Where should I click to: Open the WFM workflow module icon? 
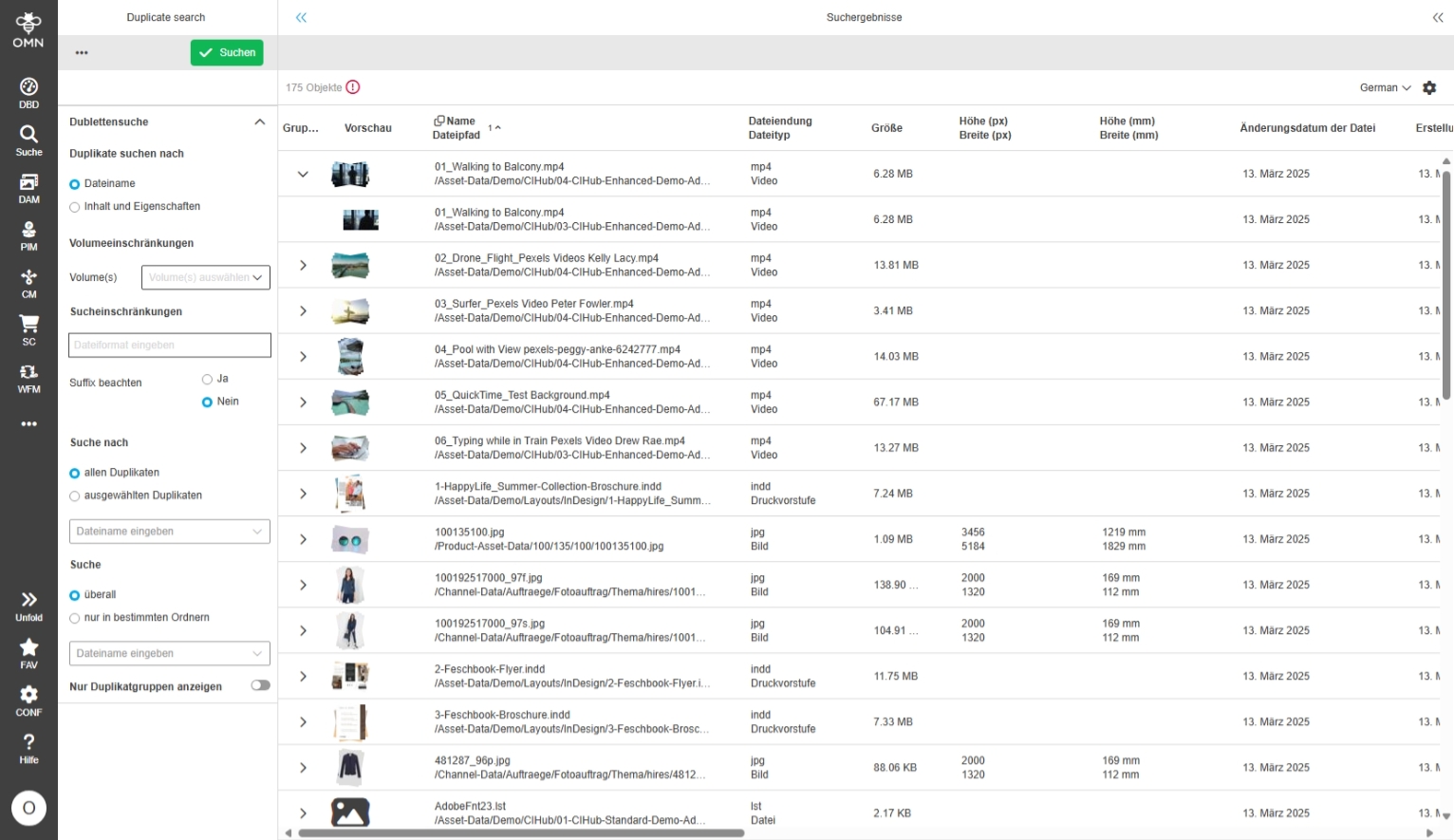pos(28,378)
